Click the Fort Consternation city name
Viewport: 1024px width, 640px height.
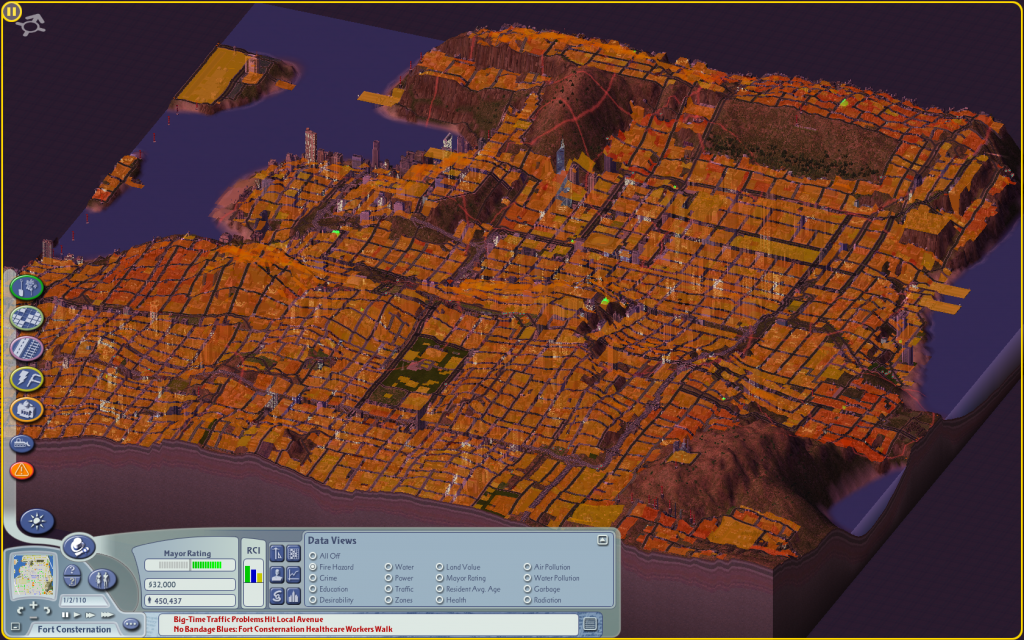74,630
